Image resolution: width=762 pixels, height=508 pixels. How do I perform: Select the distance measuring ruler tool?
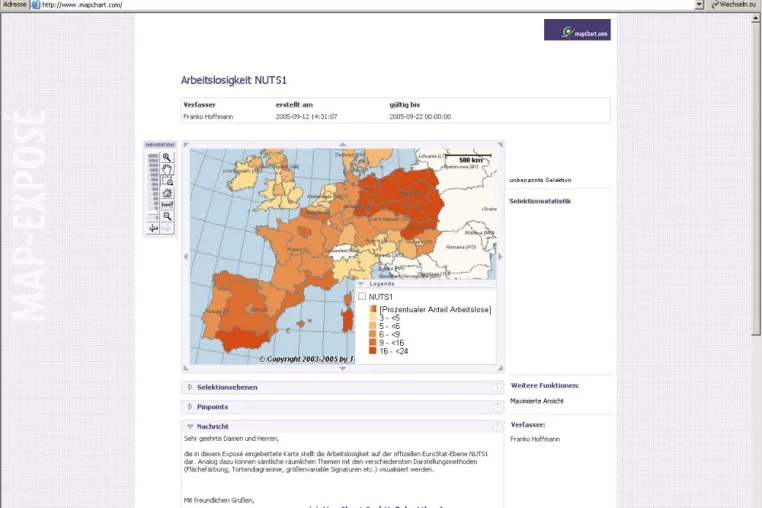pos(167,205)
